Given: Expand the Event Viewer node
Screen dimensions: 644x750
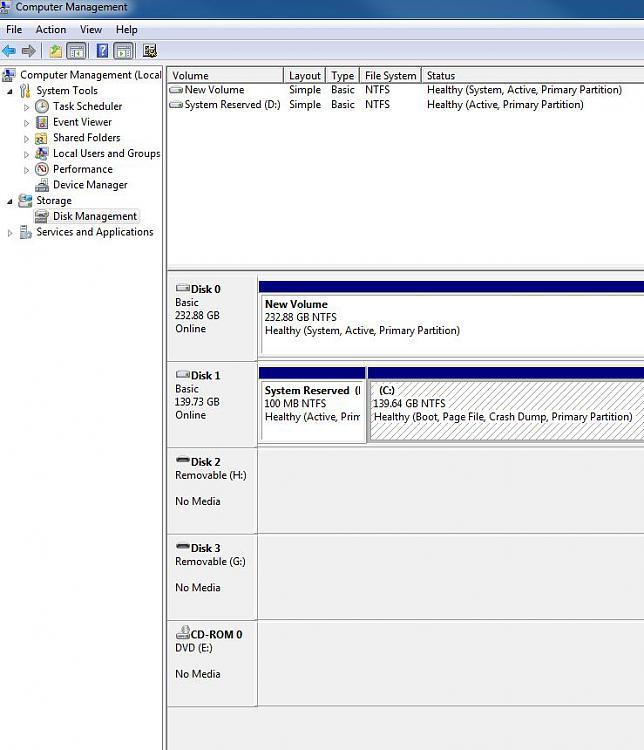Looking at the screenshot, I should click(x=26, y=123).
